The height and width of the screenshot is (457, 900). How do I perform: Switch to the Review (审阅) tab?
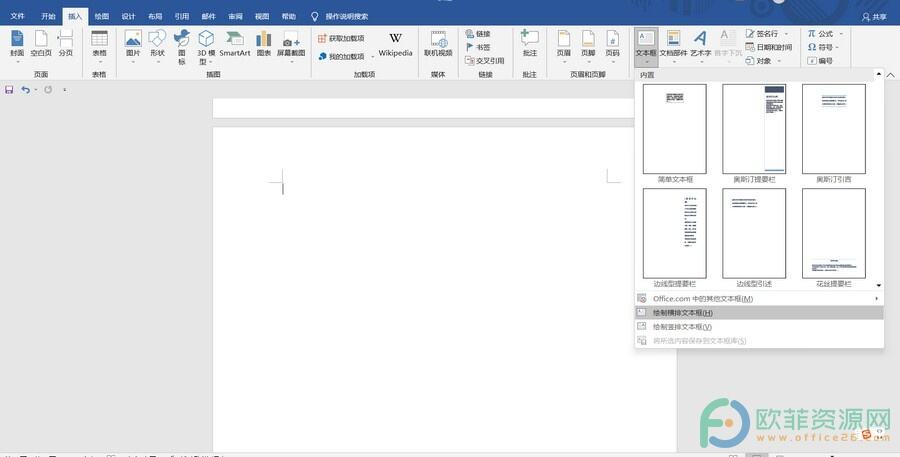tap(235, 17)
